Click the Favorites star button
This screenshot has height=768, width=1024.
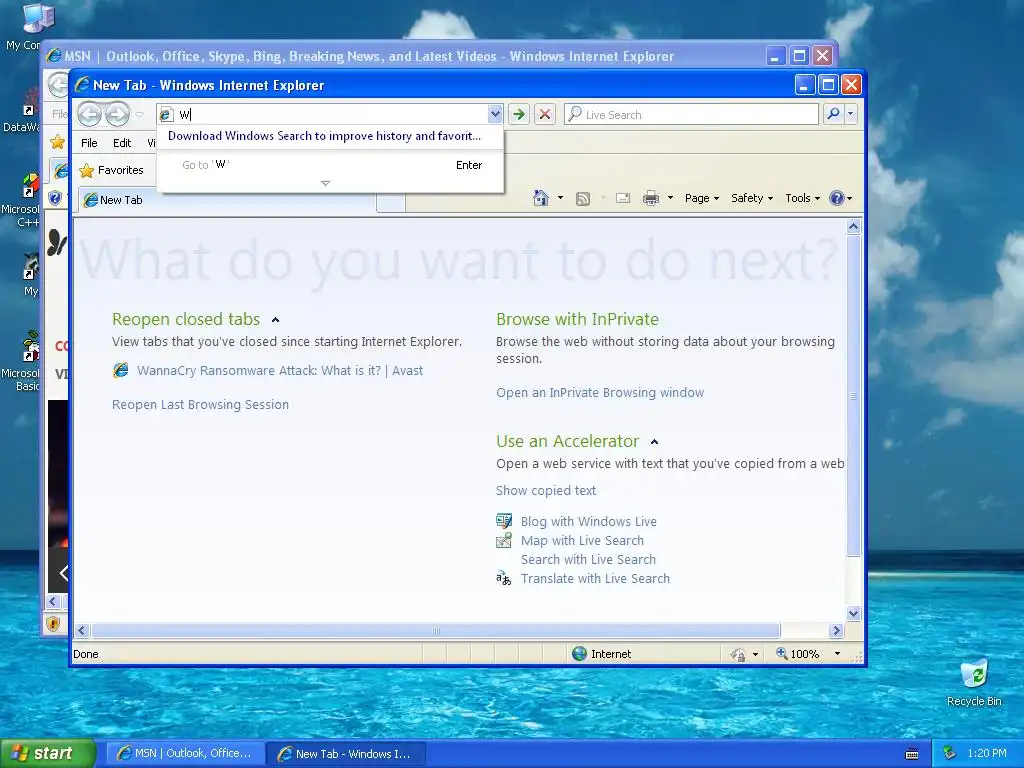pos(111,170)
